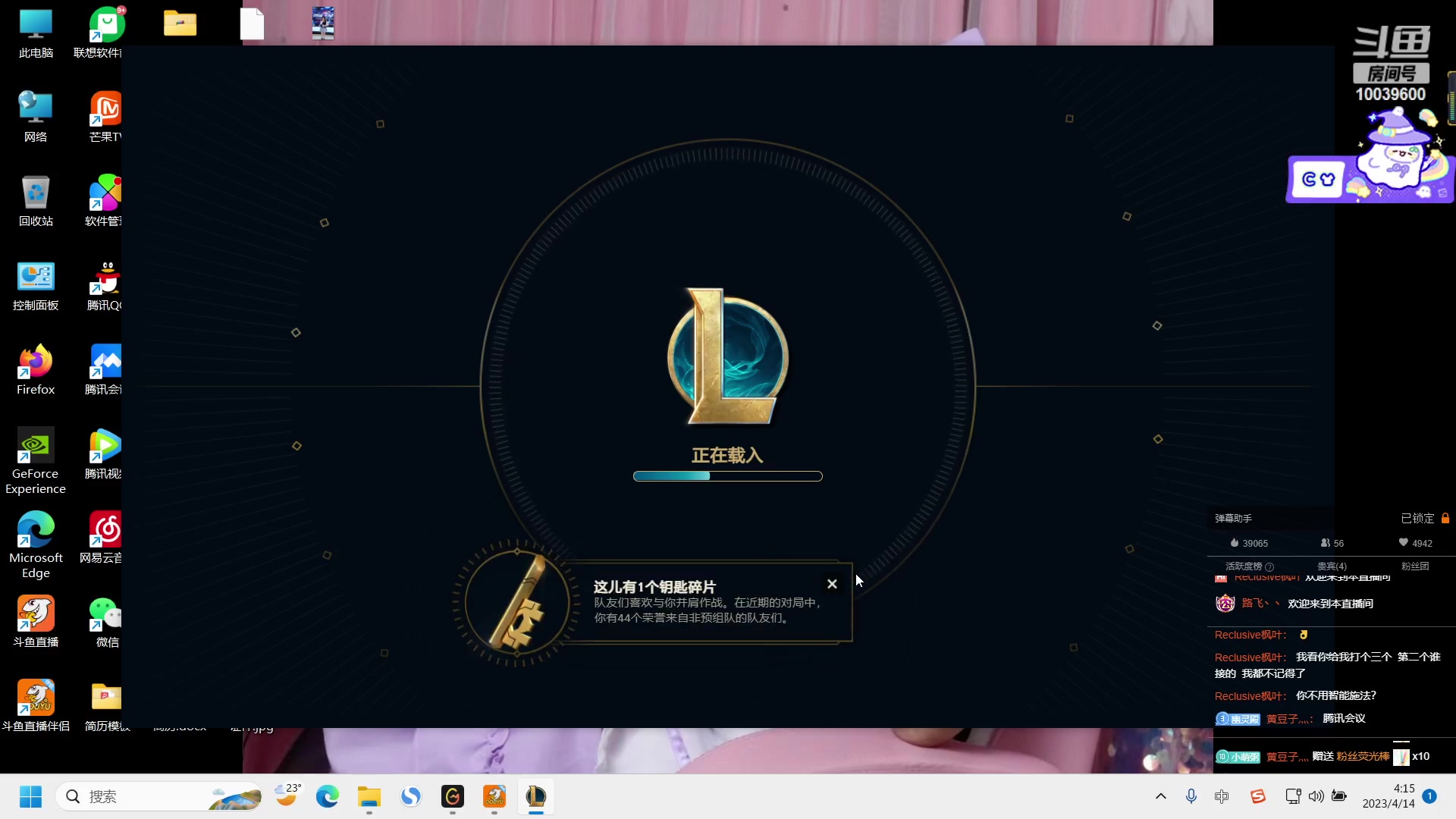1456x819 pixels.
Task: Toggle the 已锁定 lock in 弹幕助手
Action: pos(1425,519)
